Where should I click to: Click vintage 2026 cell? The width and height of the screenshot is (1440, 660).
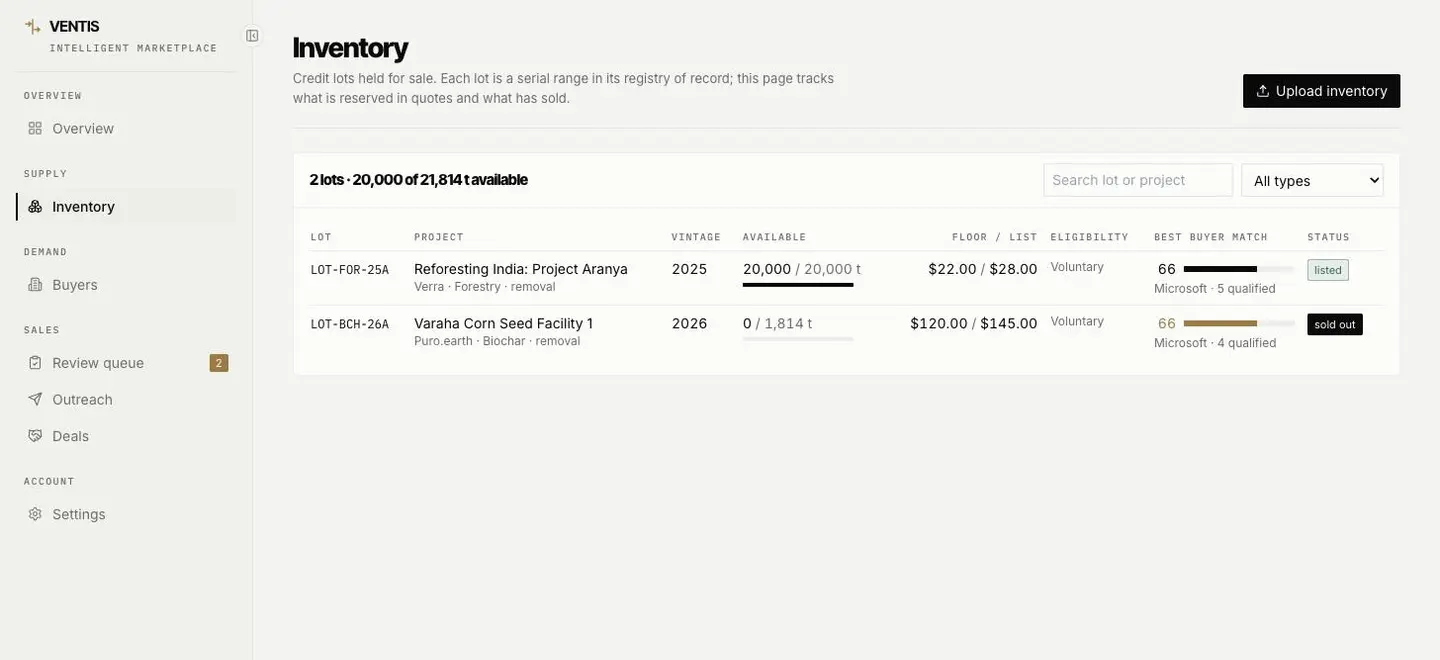(x=689, y=323)
